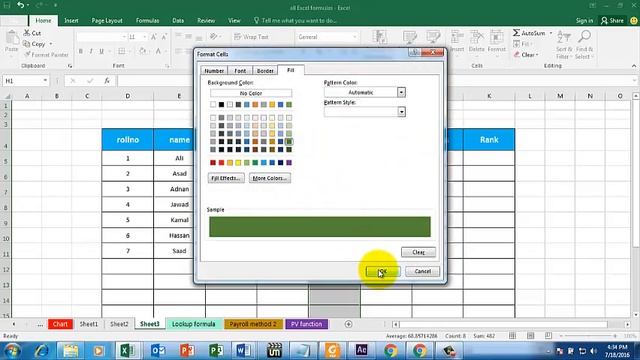Open More Colors dialog
The image size is (640, 360).
[x=270, y=178]
